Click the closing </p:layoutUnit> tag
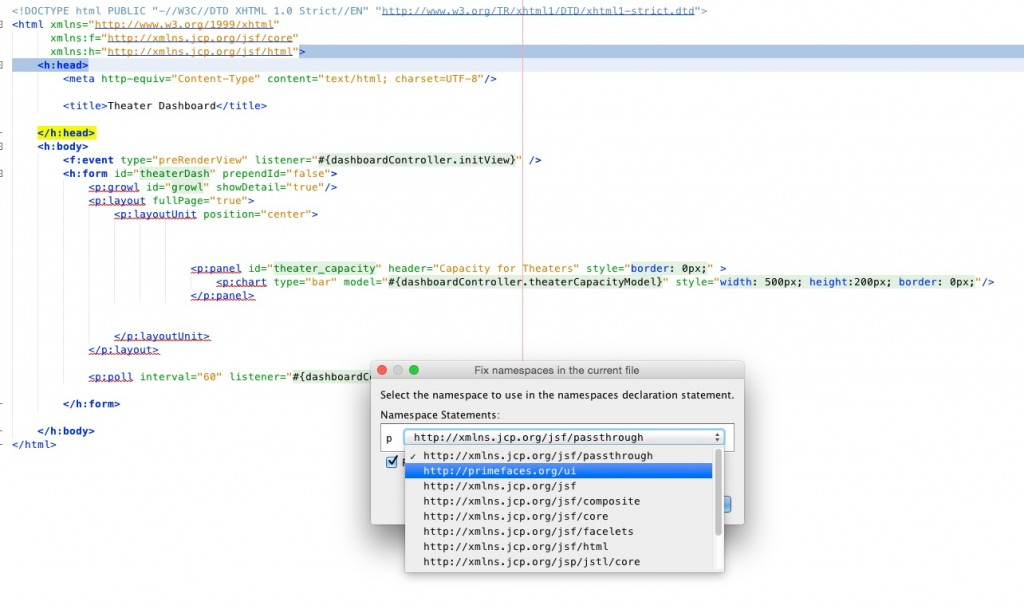This screenshot has height=609, width=1024. pos(162,337)
